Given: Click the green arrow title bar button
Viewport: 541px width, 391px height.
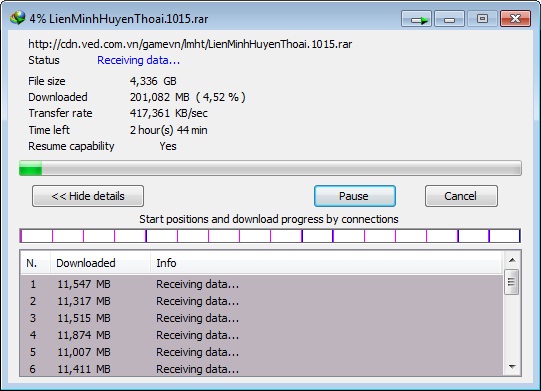Looking at the screenshot, I should click(x=416, y=18).
